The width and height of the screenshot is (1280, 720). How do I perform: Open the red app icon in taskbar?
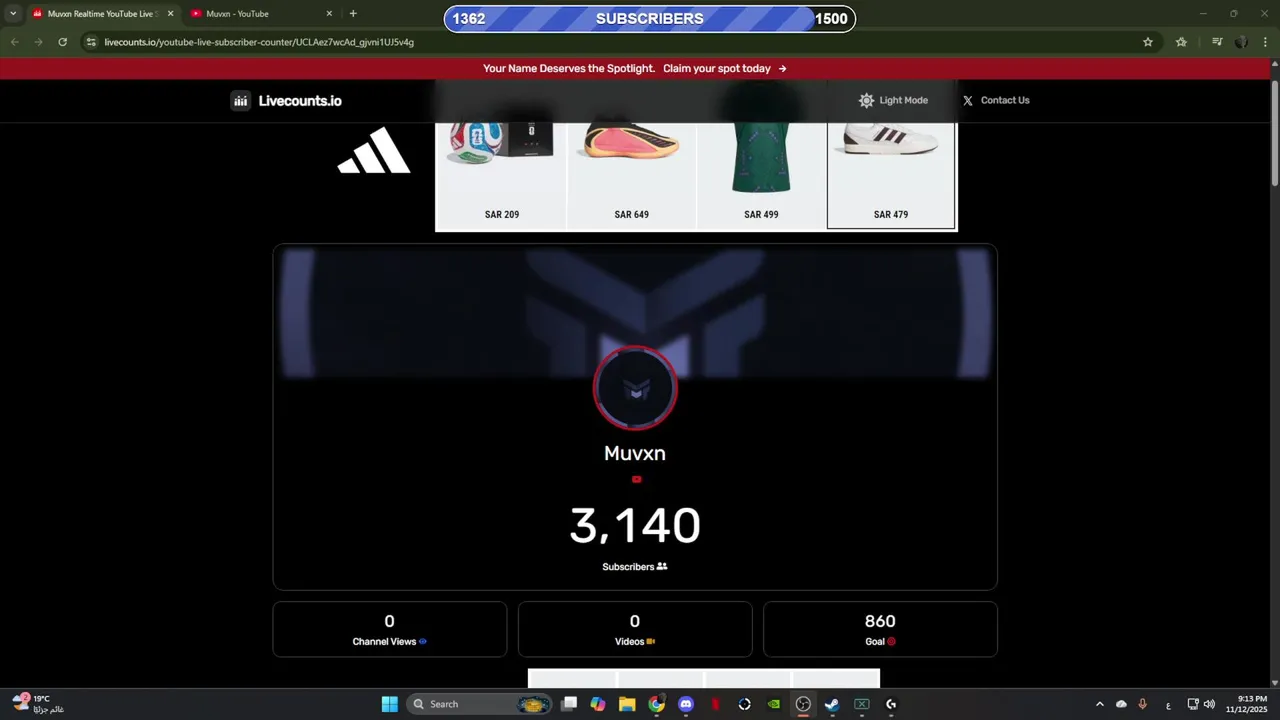coord(715,704)
